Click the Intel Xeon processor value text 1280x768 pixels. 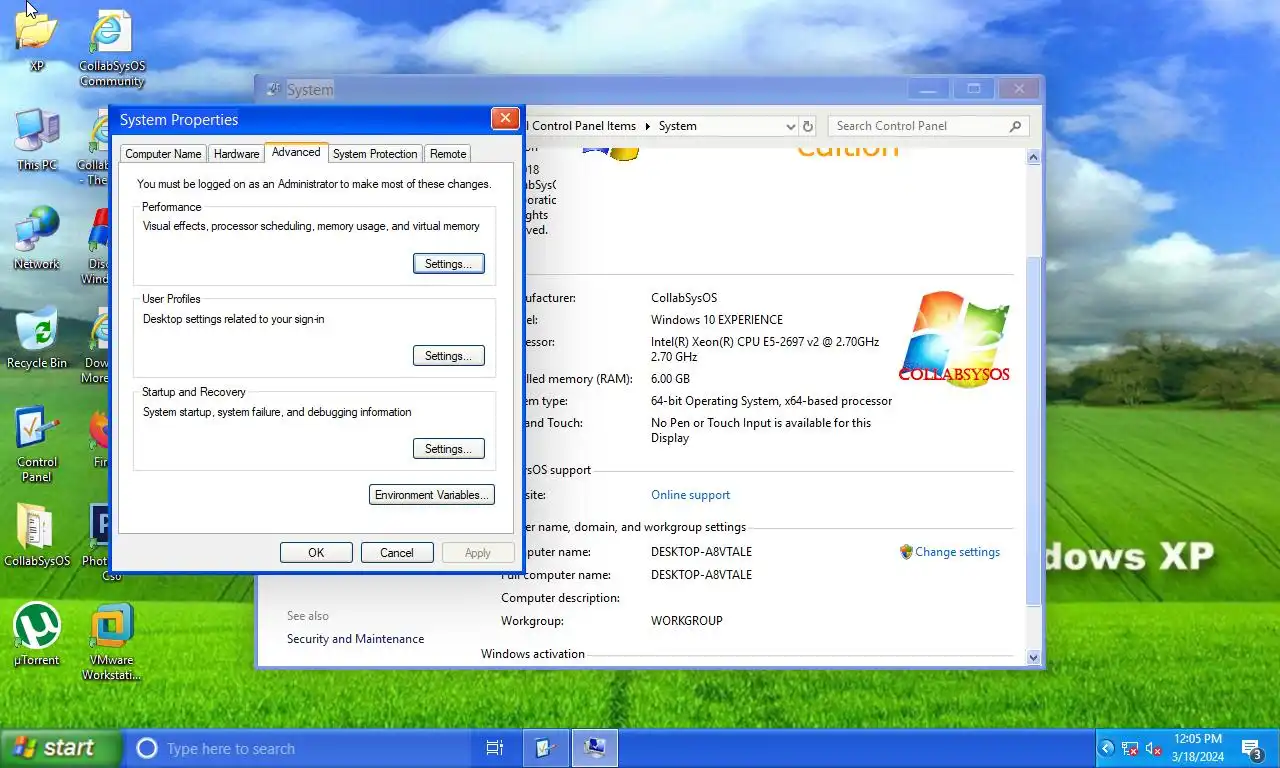click(x=765, y=349)
